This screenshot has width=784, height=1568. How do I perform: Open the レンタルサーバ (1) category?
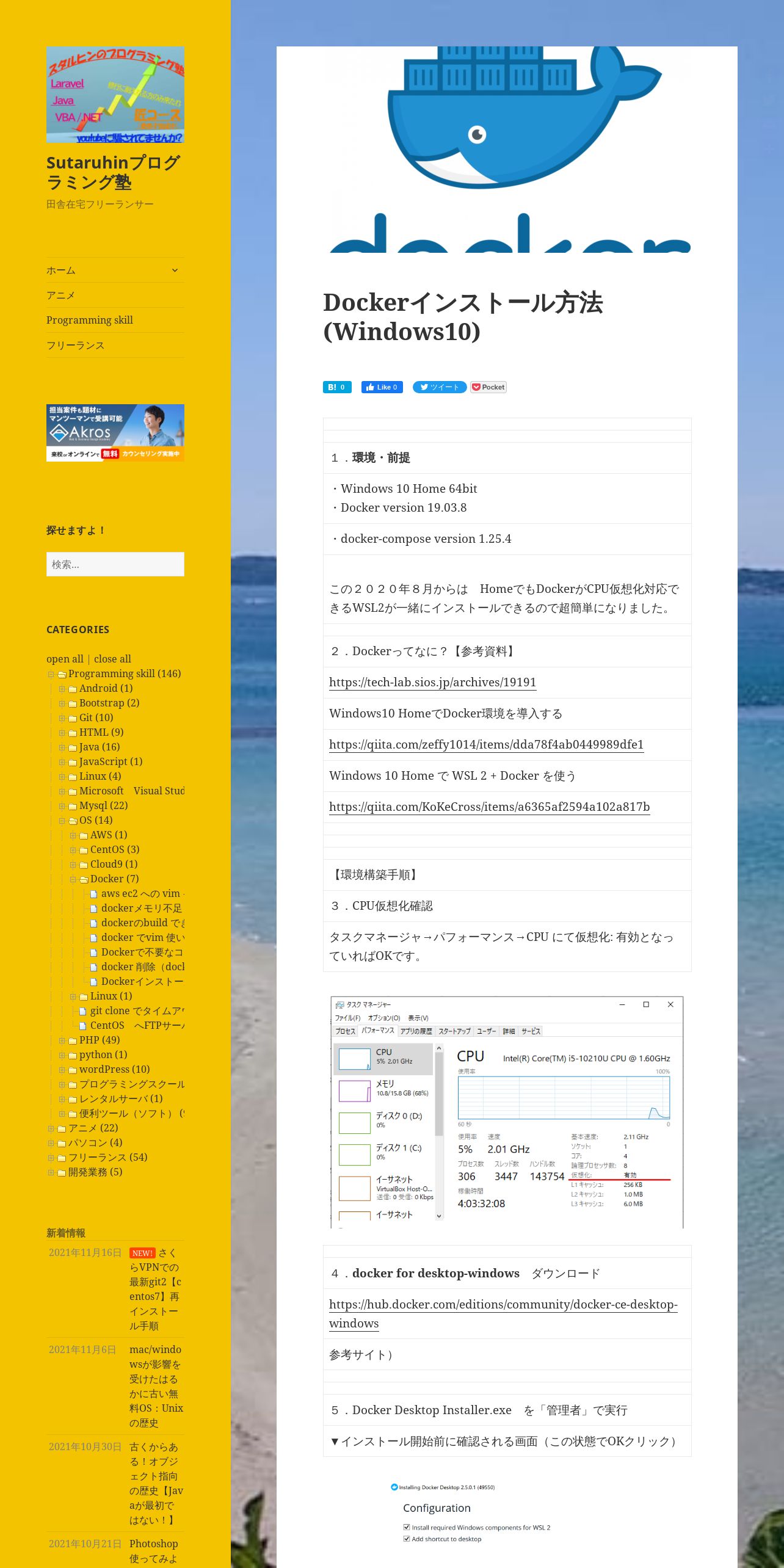pyautogui.click(x=121, y=1098)
